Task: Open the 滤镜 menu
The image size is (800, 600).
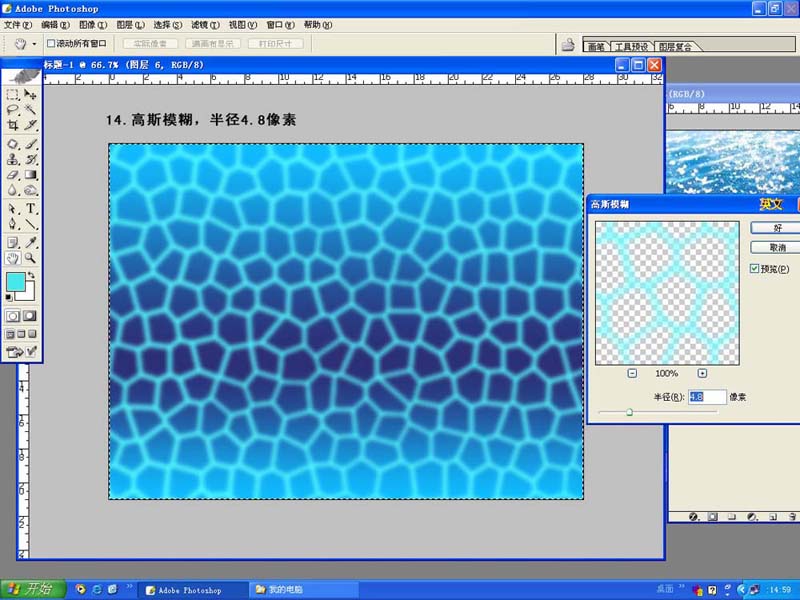Action: click(x=206, y=24)
